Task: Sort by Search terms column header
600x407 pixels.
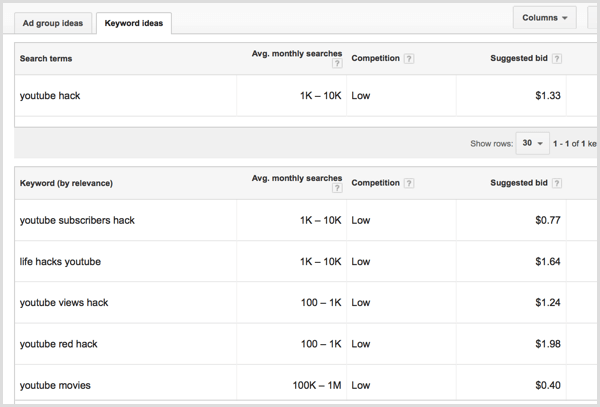Action: [46, 59]
